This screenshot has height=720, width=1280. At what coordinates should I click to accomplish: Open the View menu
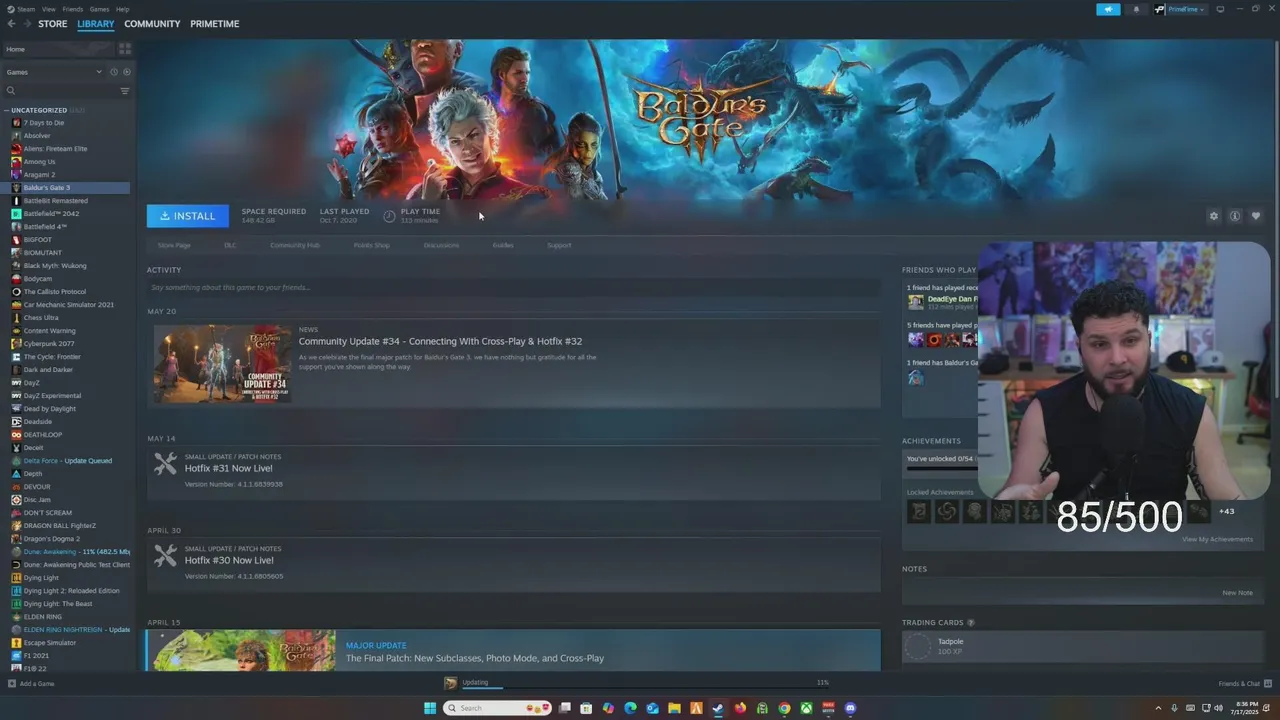(x=49, y=9)
